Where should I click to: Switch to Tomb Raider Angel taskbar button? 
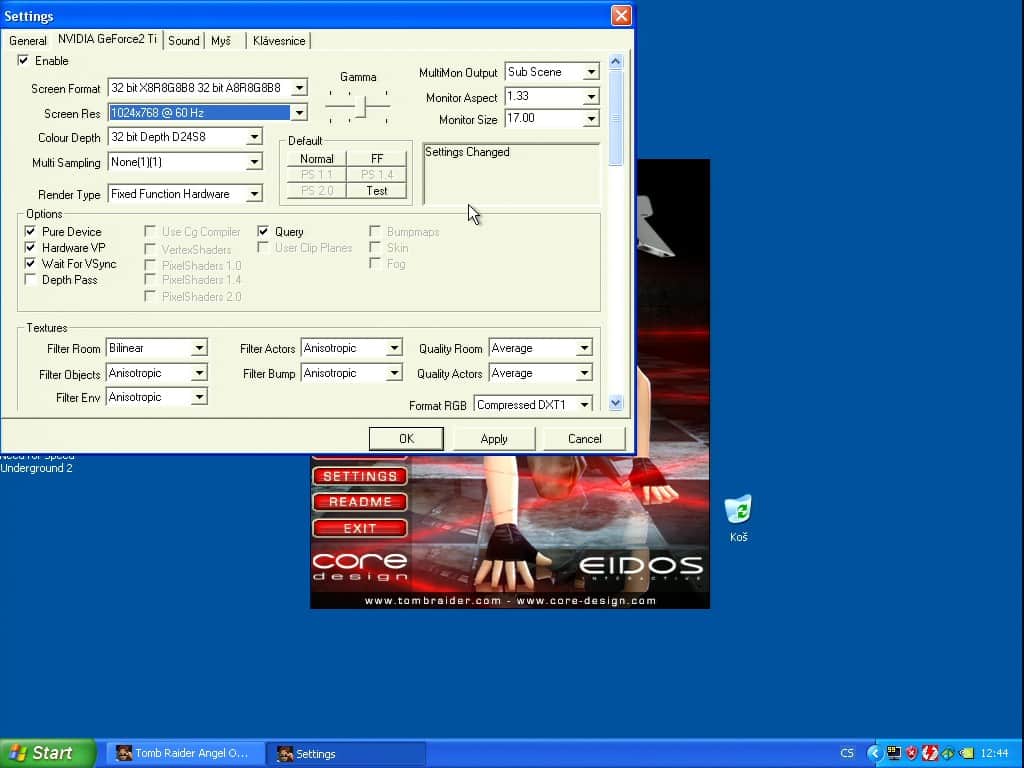click(x=187, y=753)
